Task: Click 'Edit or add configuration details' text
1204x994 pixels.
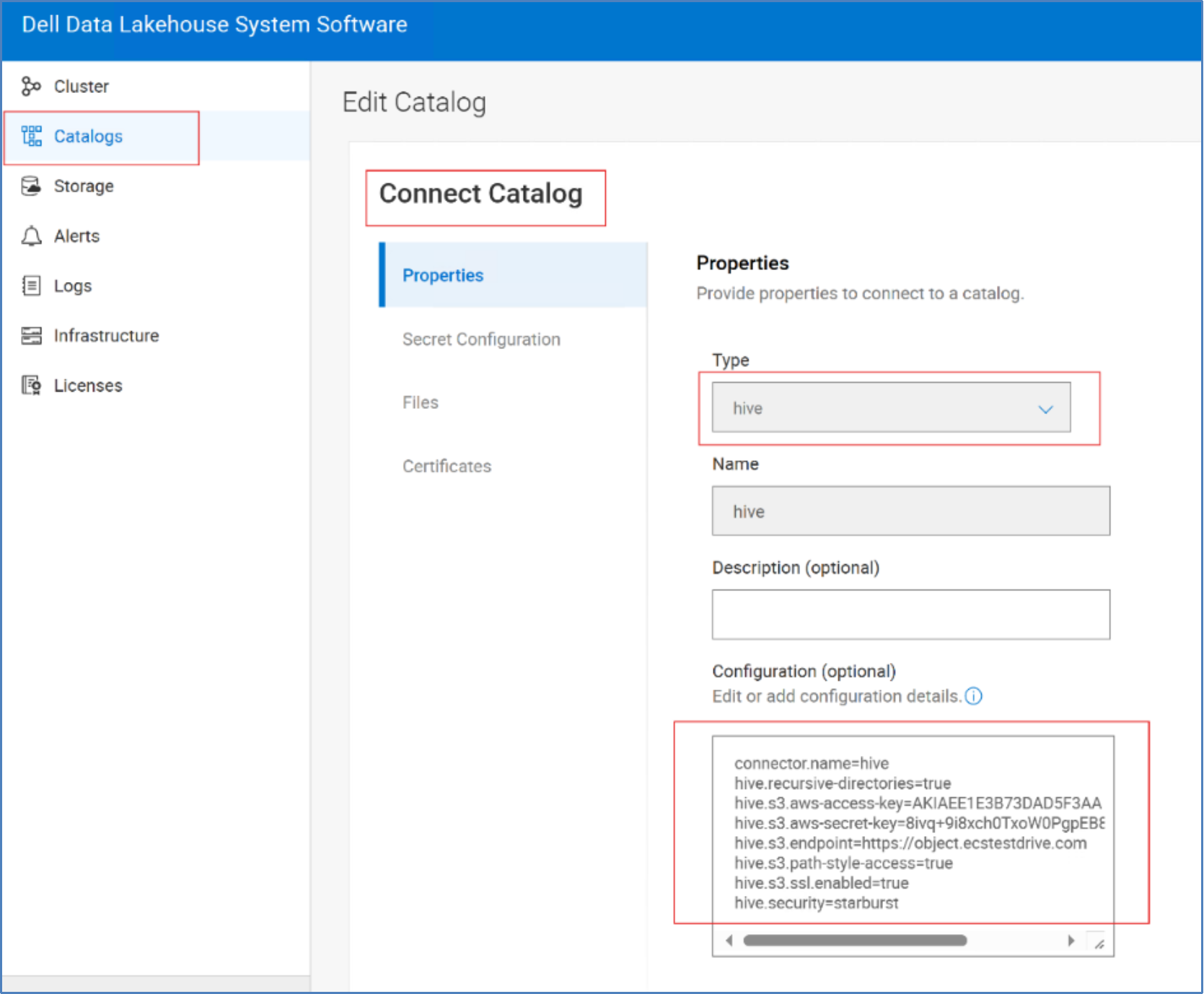Action: click(x=837, y=696)
